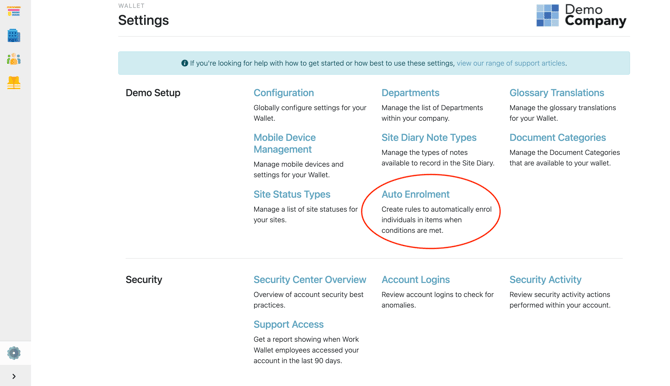
Task: Click 'Manage the types of notes' description
Action: 438,158
